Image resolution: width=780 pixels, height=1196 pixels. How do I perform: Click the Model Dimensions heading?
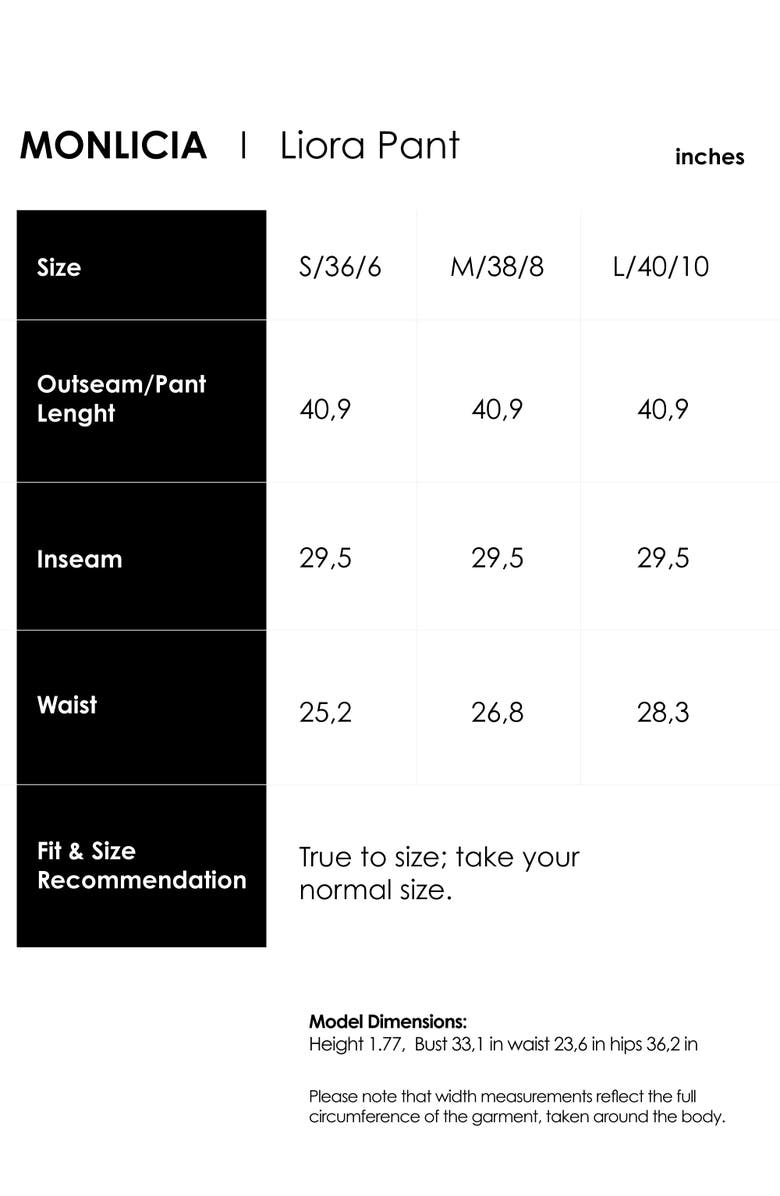(388, 1022)
